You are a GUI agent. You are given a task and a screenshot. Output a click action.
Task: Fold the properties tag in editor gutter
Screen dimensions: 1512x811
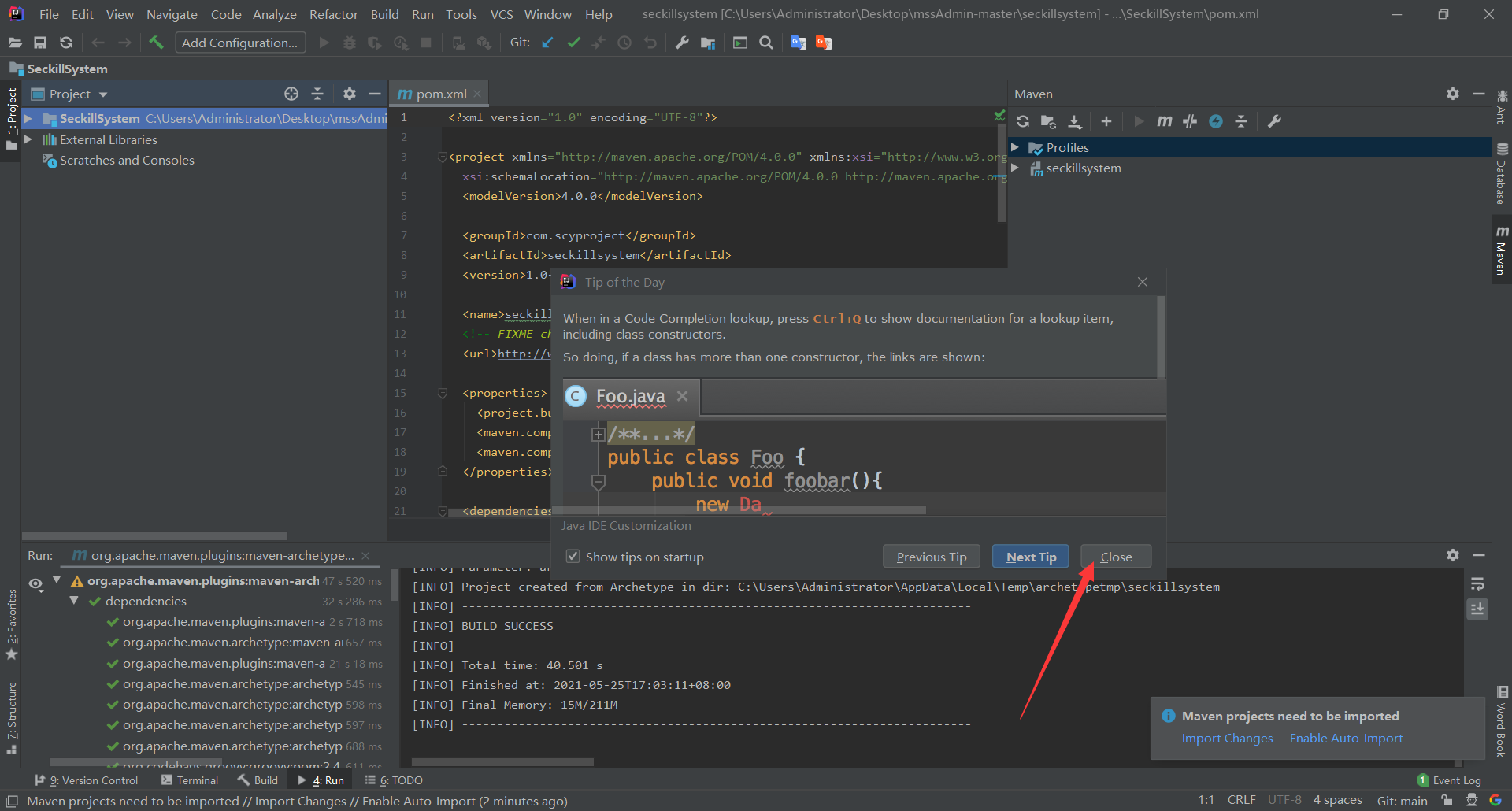tap(443, 392)
